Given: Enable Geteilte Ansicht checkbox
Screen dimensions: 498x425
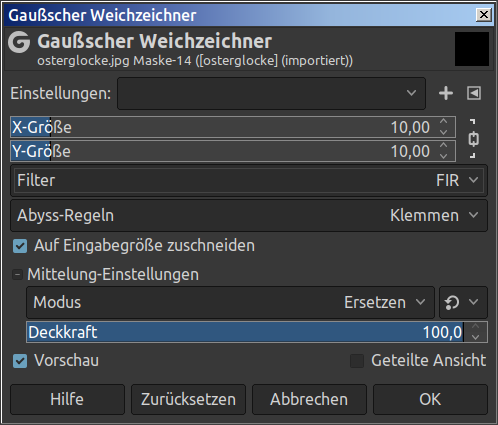Looking at the screenshot, I should pyautogui.click(x=357, y=361).
